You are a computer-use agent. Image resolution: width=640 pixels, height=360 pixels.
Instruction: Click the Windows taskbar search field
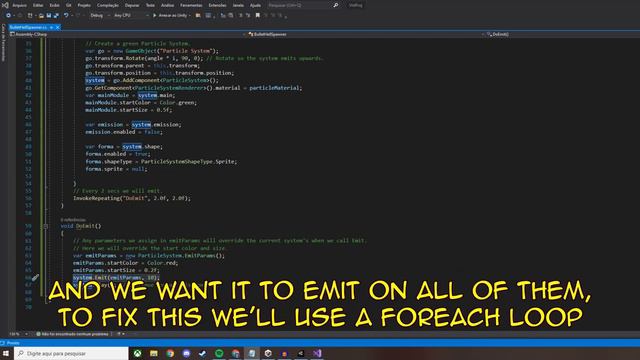click(x=71, y=353)
